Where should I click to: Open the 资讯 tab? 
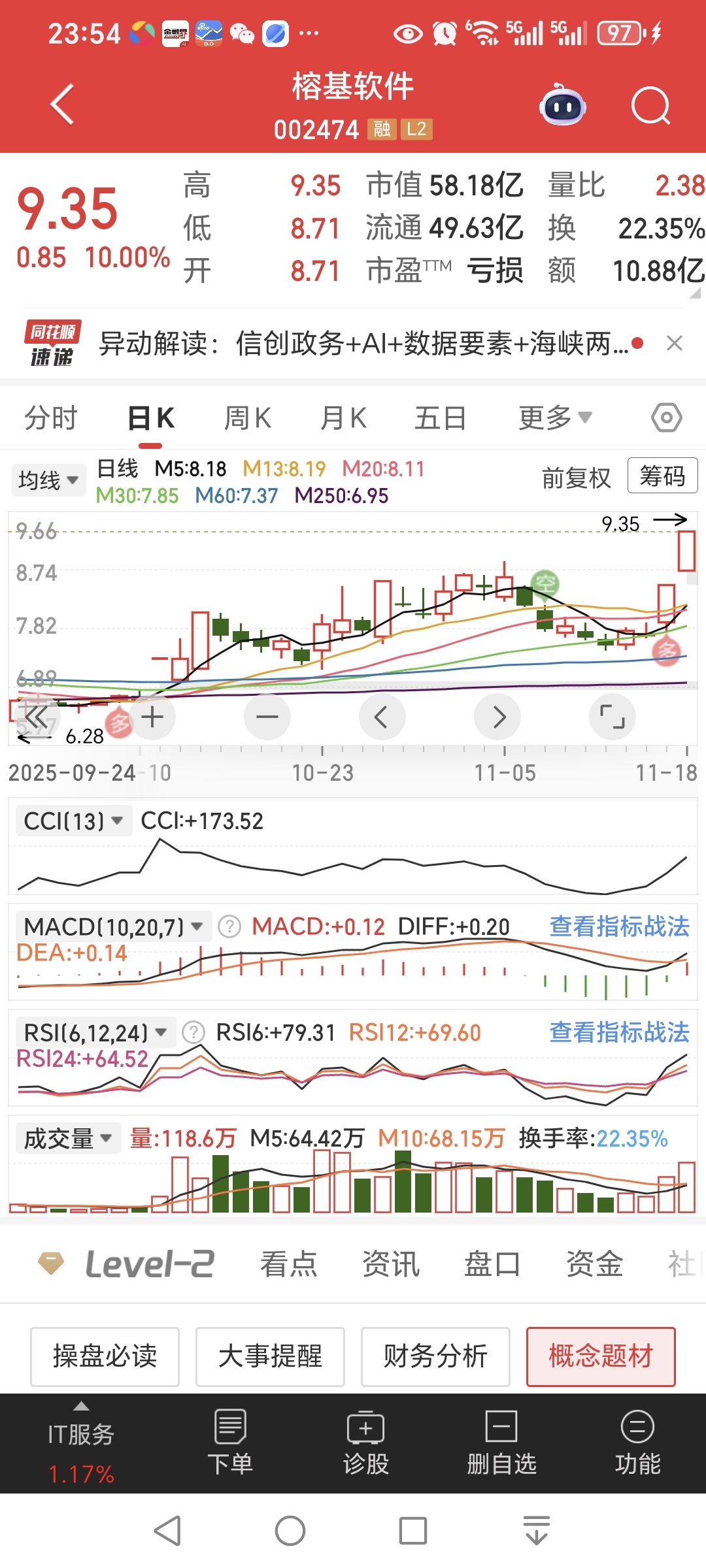(x=390, y=1263)
